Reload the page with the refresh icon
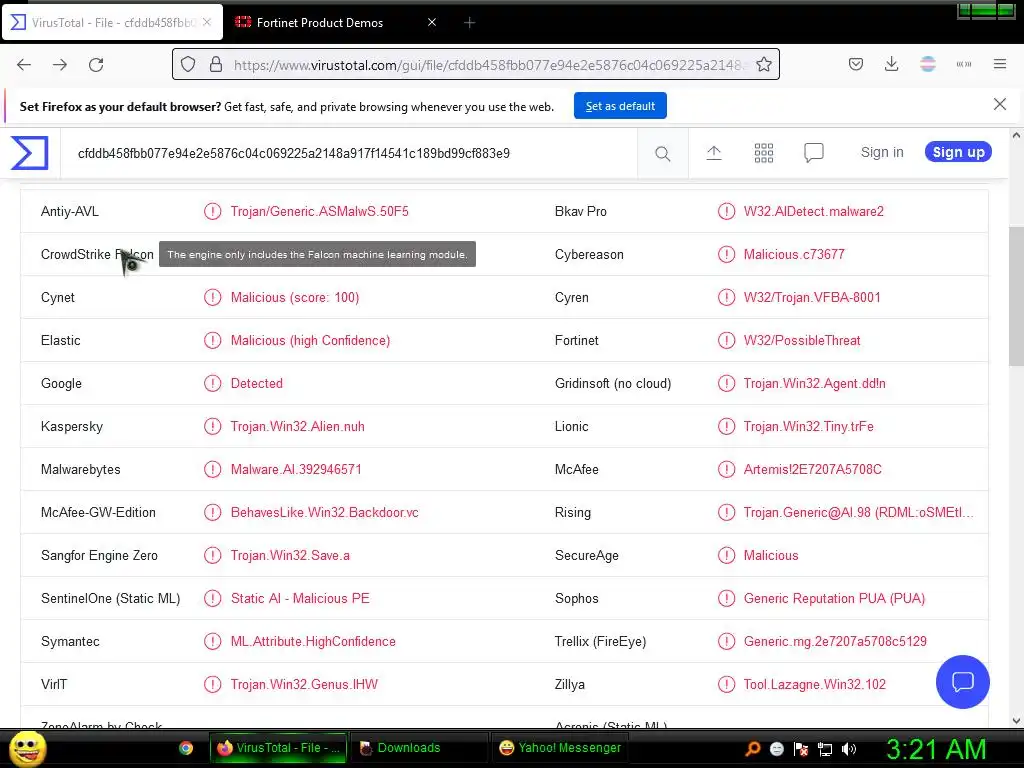1024x768 pixels. [96, 65]
